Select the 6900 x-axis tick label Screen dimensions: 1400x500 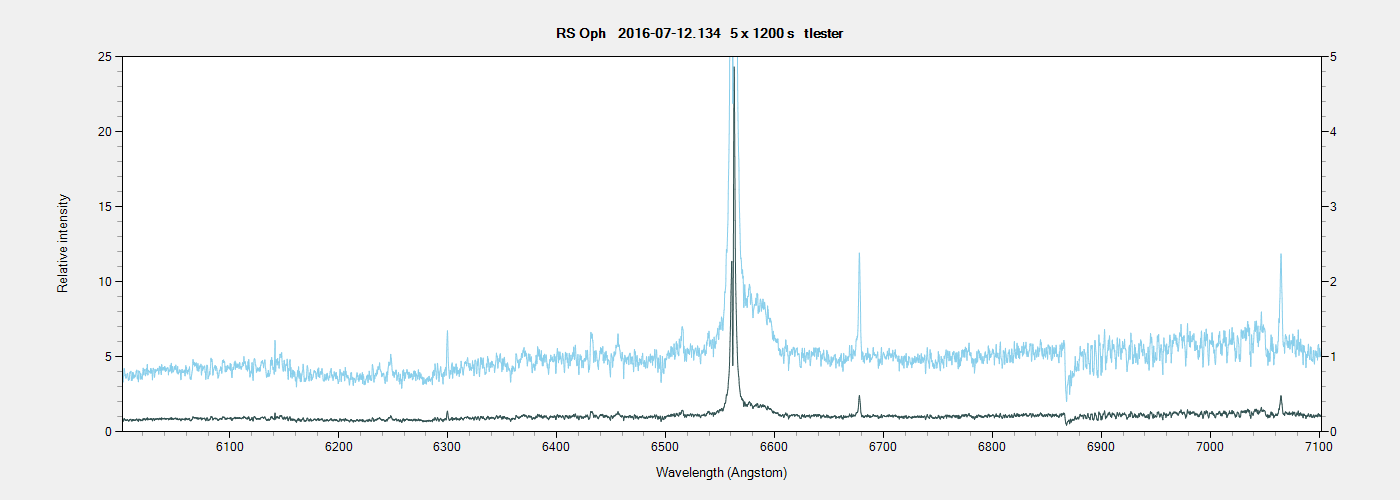point(1101,447)
